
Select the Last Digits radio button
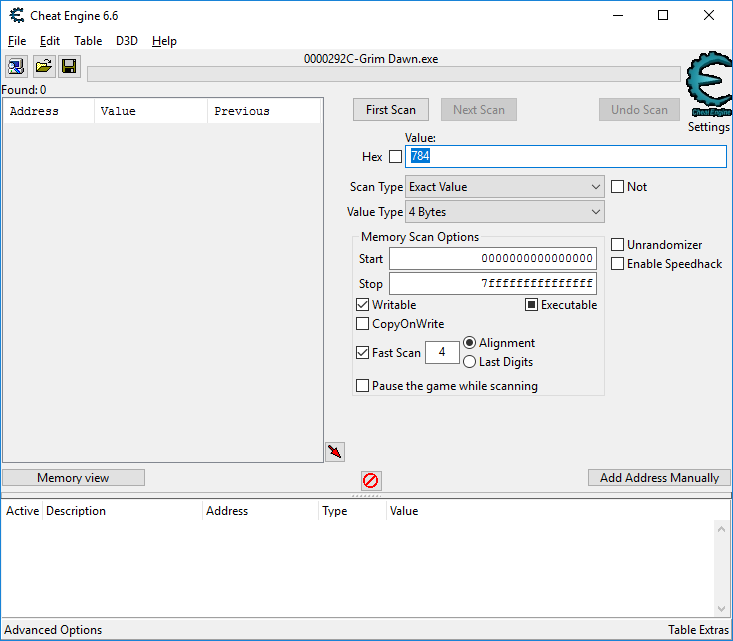[469, 362]
